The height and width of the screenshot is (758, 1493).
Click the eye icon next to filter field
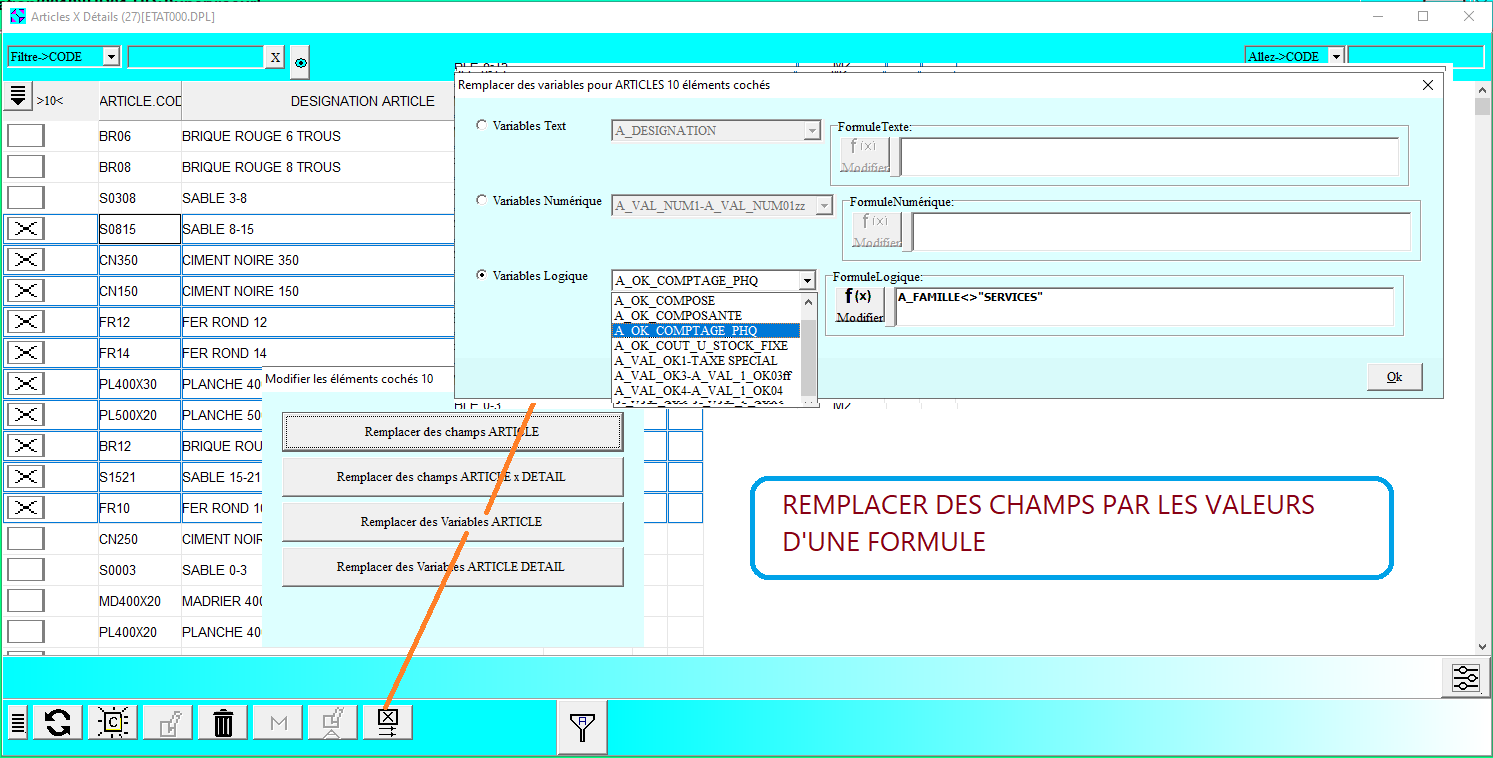(301, 63)
